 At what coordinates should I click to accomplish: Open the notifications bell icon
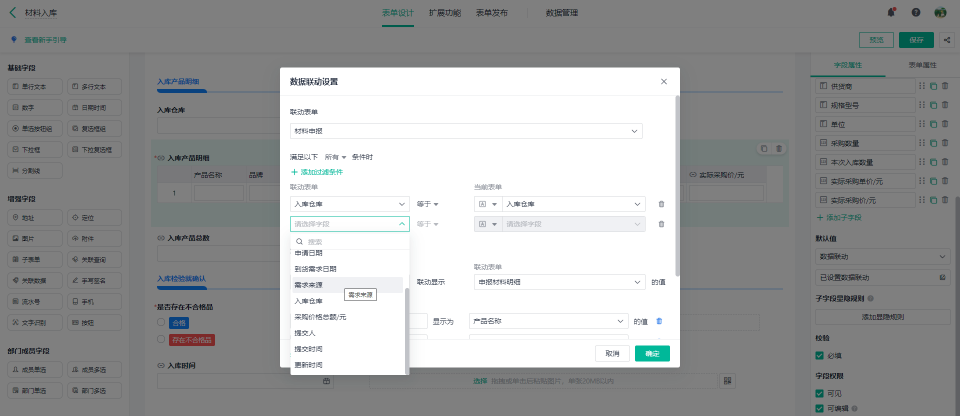point(891,12)
